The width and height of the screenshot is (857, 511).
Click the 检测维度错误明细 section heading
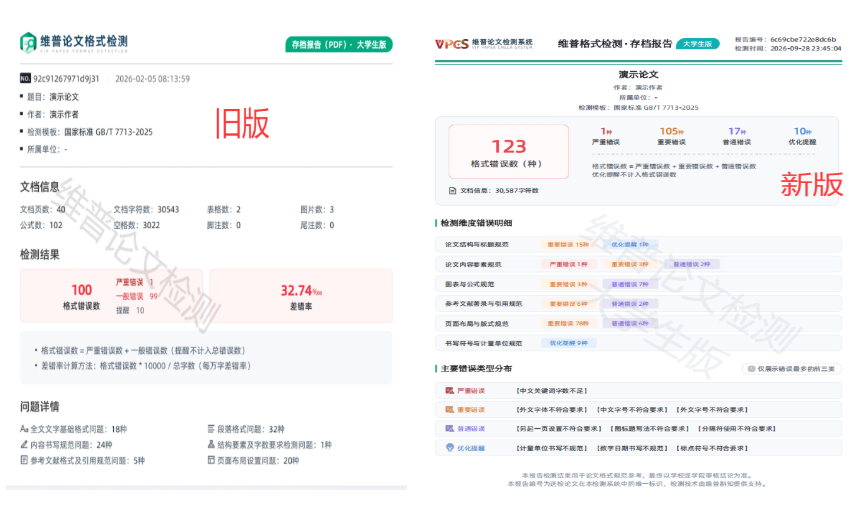coord(476,223)
